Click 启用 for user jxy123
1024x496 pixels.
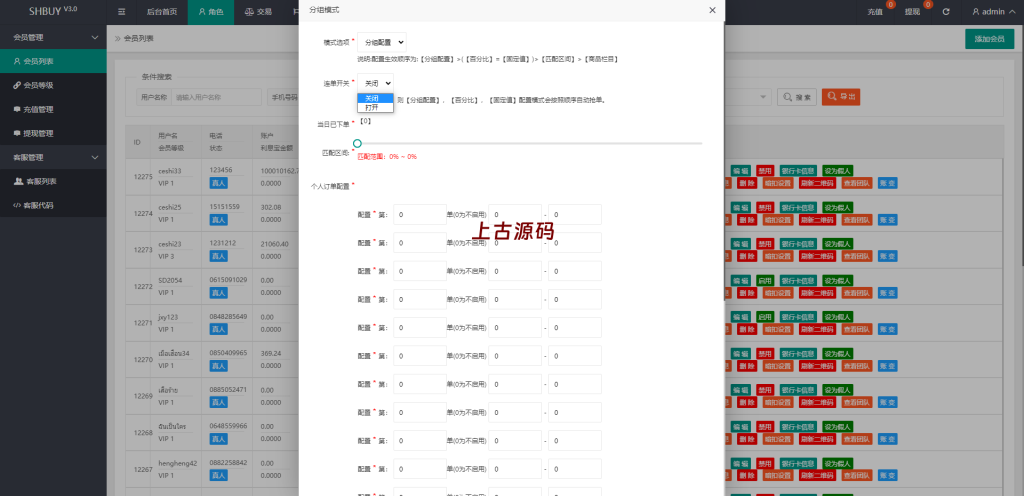(764, 317)
